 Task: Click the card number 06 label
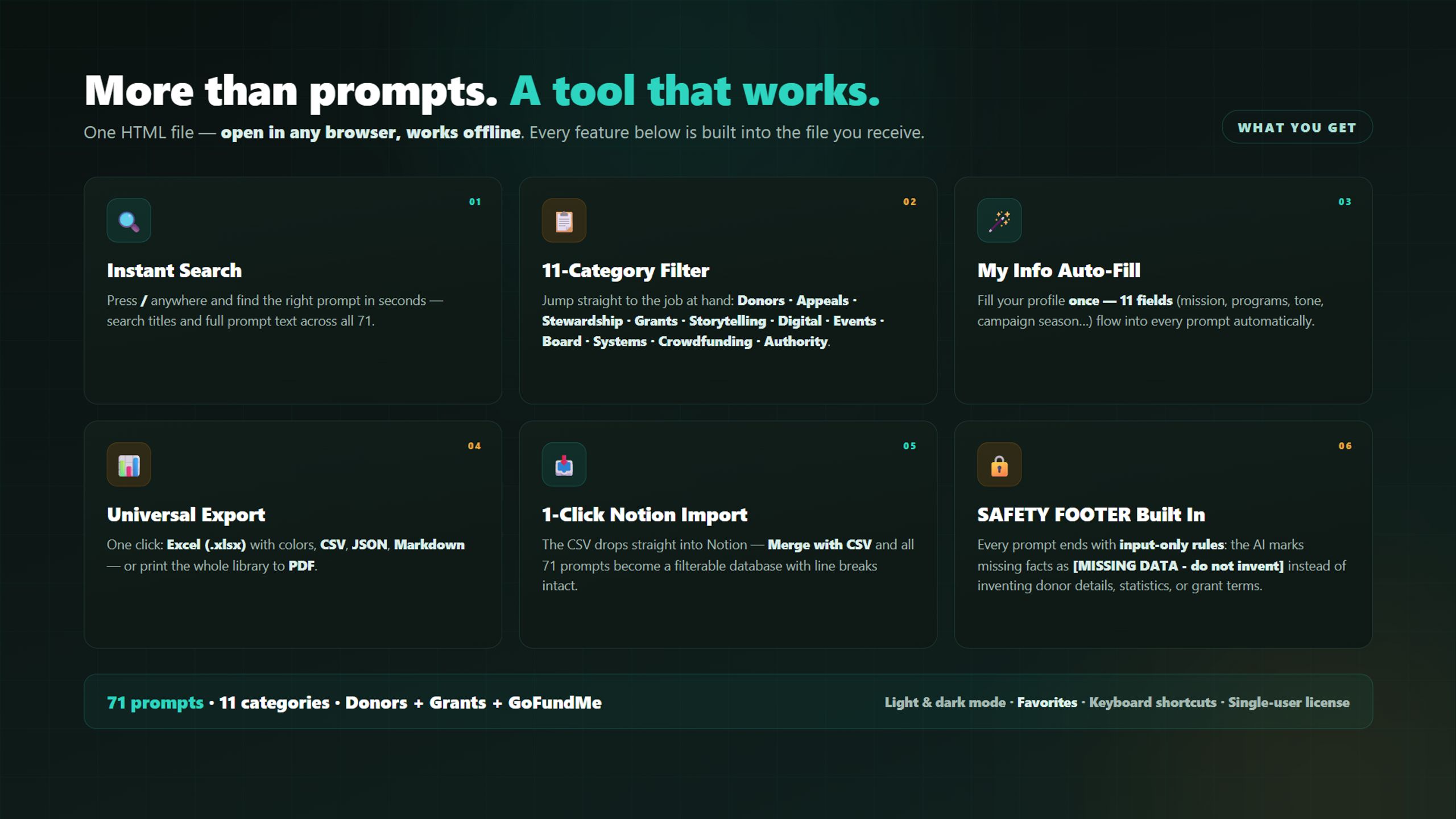point(1345,446)
